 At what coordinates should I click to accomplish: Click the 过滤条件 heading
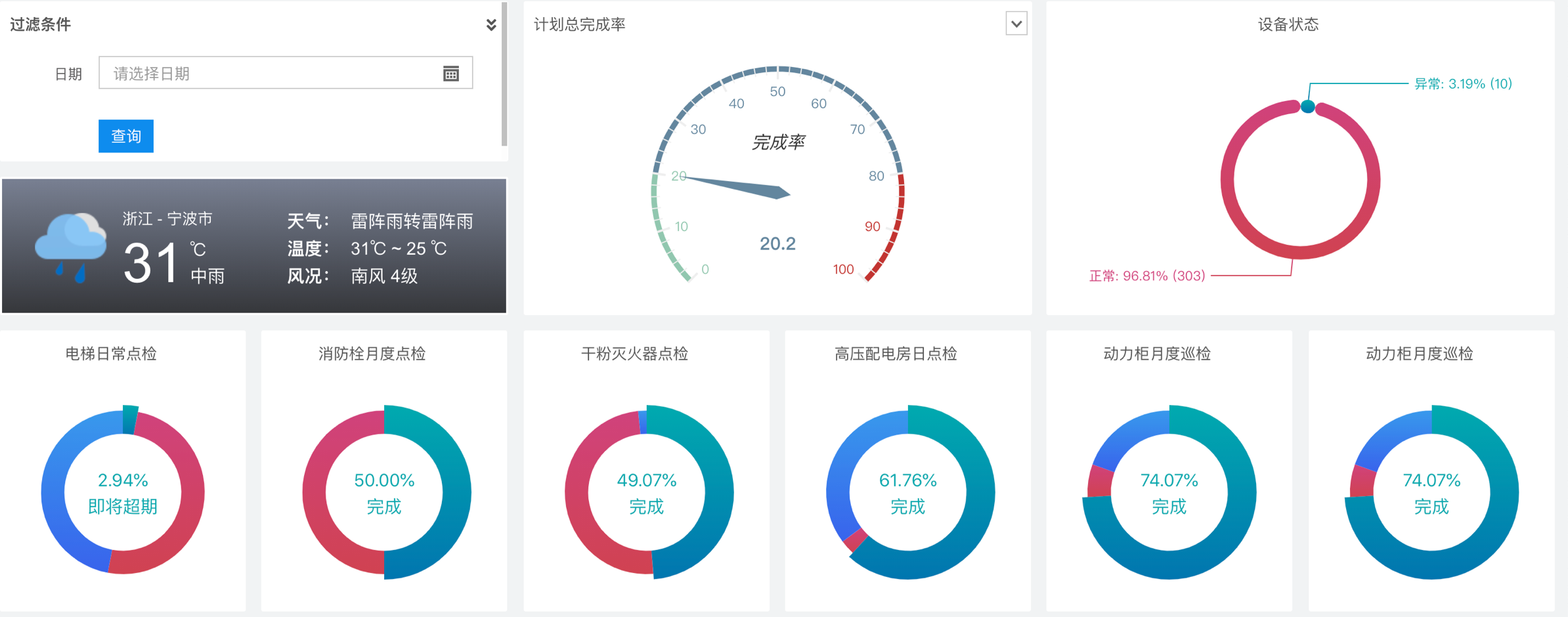click(41, 24)
